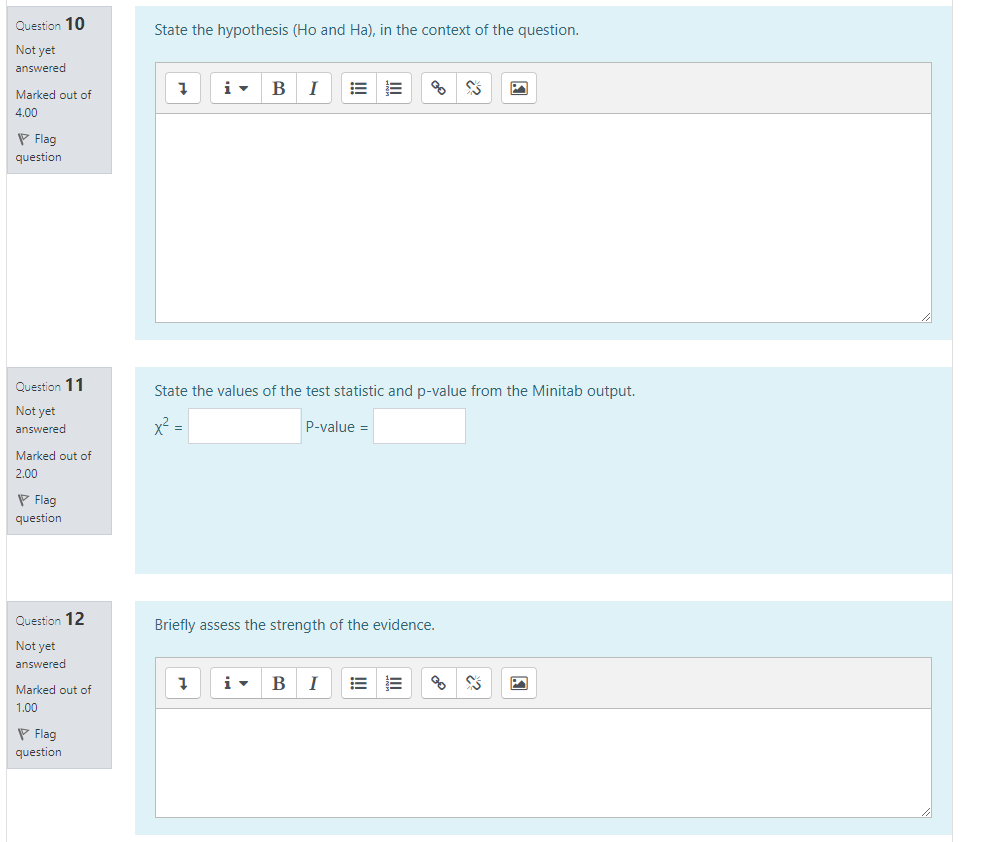Click the chi-square value input field

(x=244, y=426)
